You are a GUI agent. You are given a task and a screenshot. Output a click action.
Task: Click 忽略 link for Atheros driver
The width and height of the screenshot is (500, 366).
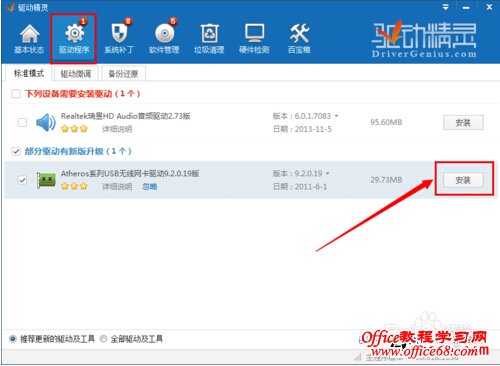click(x=150, y=186)
